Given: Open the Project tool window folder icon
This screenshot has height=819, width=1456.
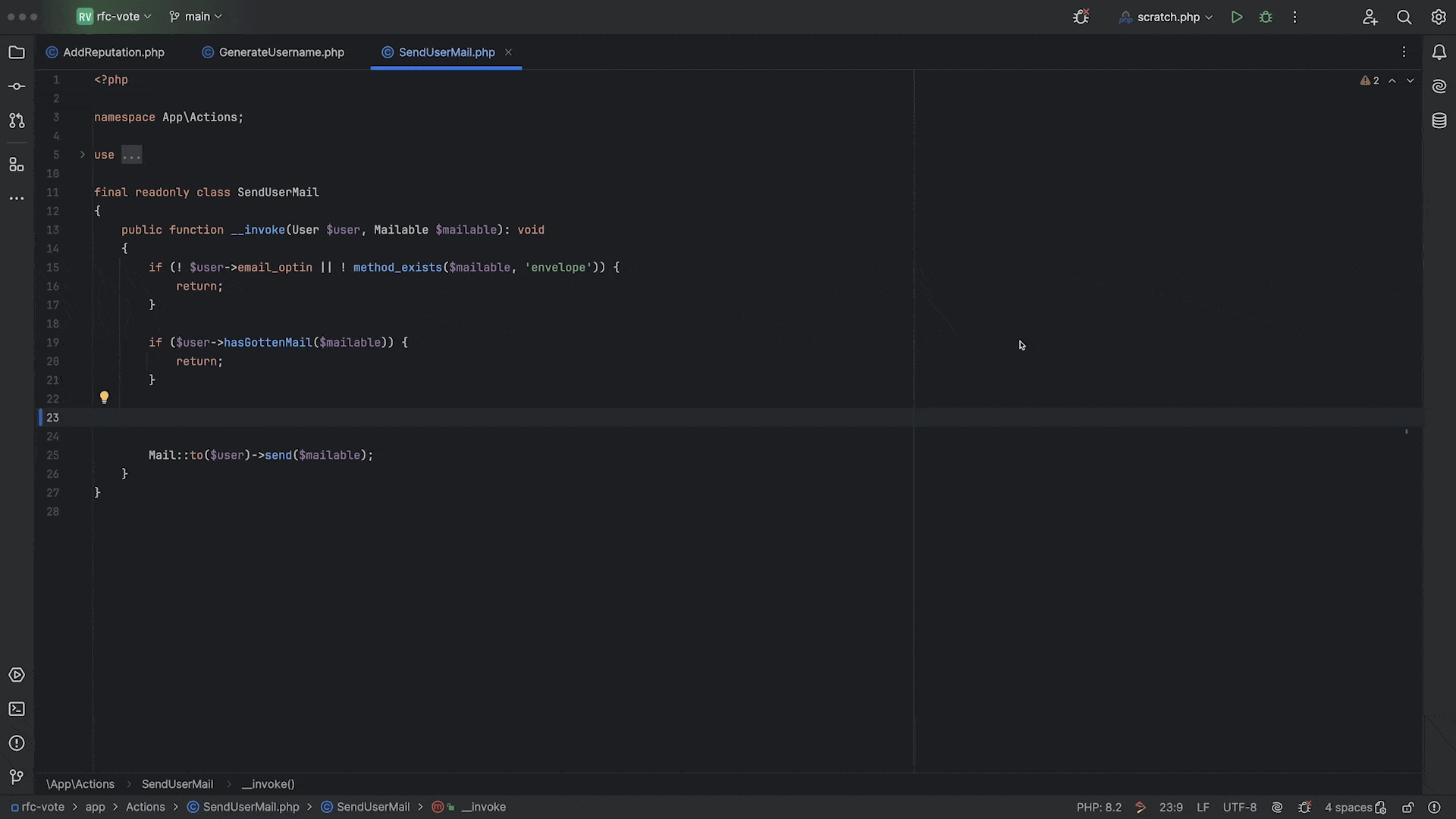Looking at the screenshot, I should coord(17,52).
